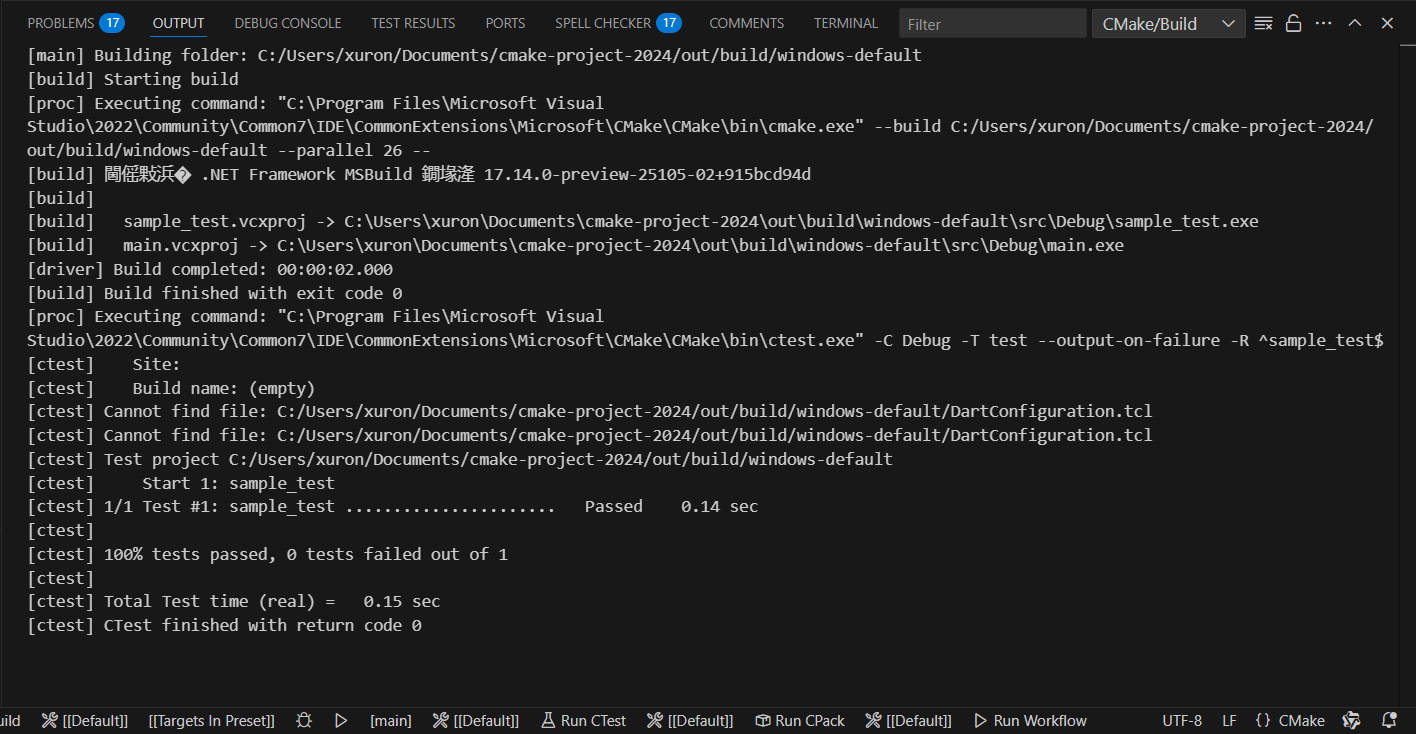Change the end-of-line sequence LF

[x=1229, y=720]
